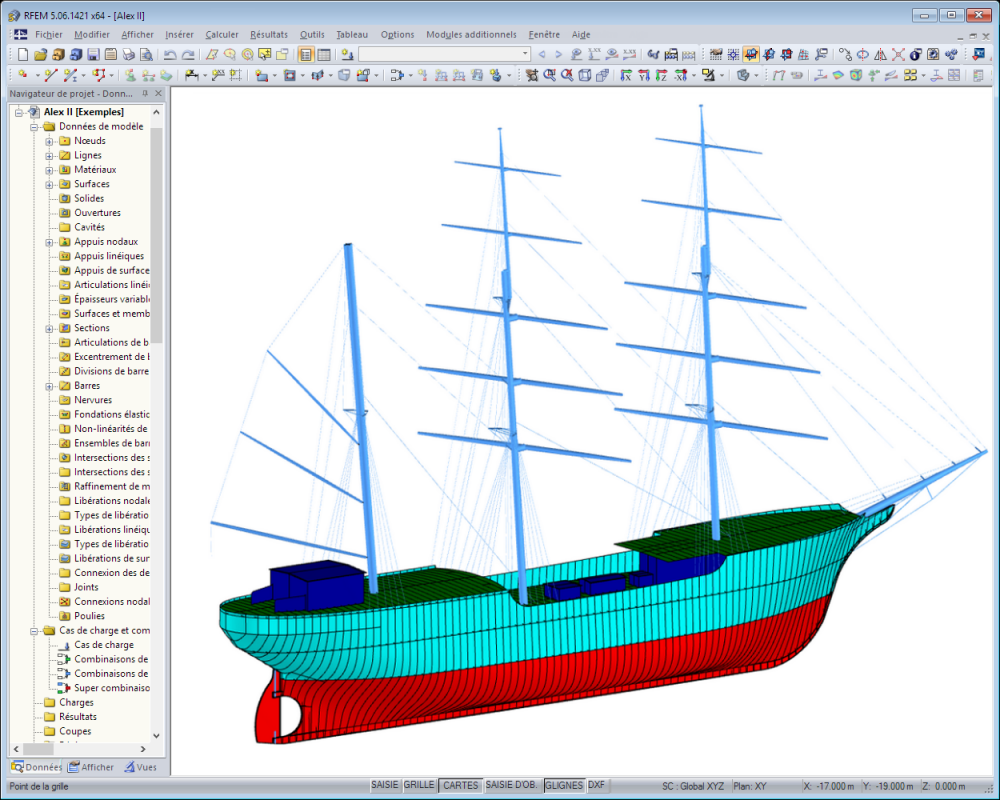This screenshot has width=1000, height=800.
Task: Open the Résultats menu
Action: [x=268, y=34]
